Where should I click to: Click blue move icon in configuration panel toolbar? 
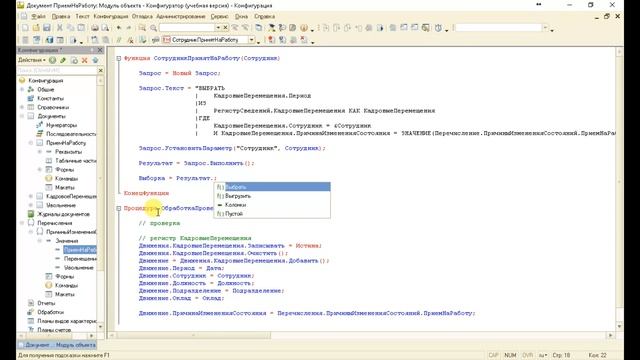click(95, 60)
